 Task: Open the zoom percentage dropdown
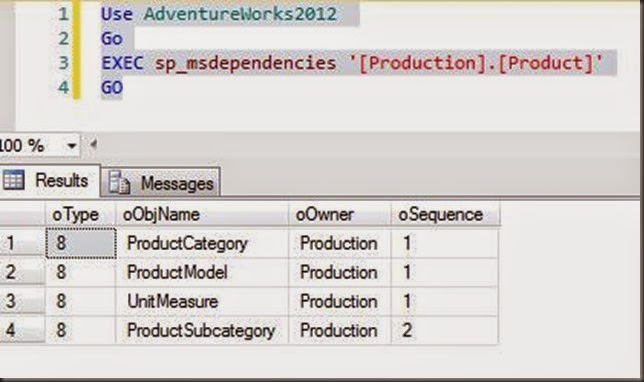[71, 145]
